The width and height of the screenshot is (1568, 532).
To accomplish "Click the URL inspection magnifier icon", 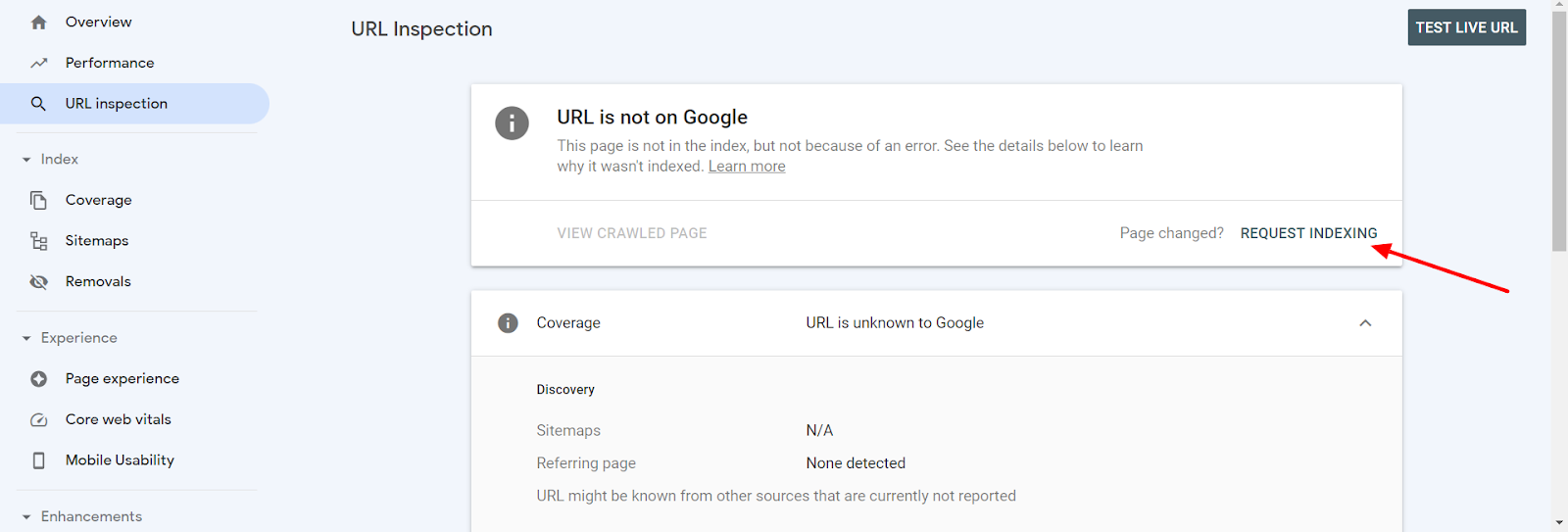I will pos(38,104).
